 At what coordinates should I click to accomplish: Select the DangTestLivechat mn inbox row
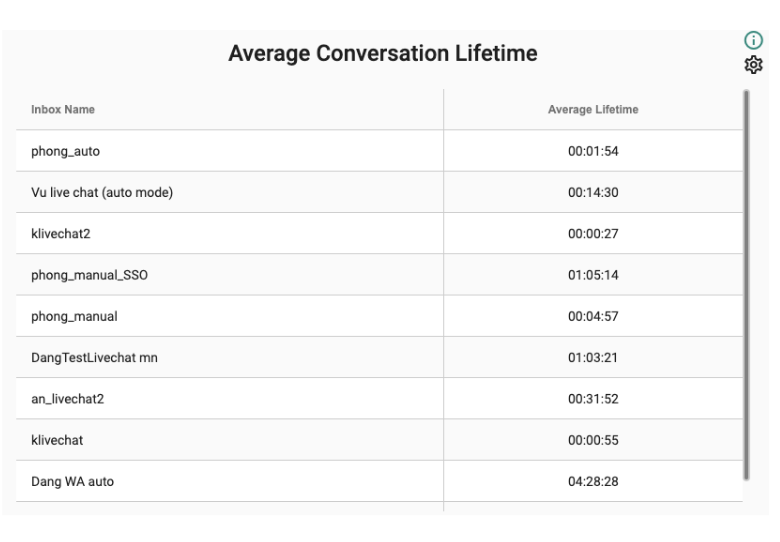pyautogui.click(x=379, y=358)
